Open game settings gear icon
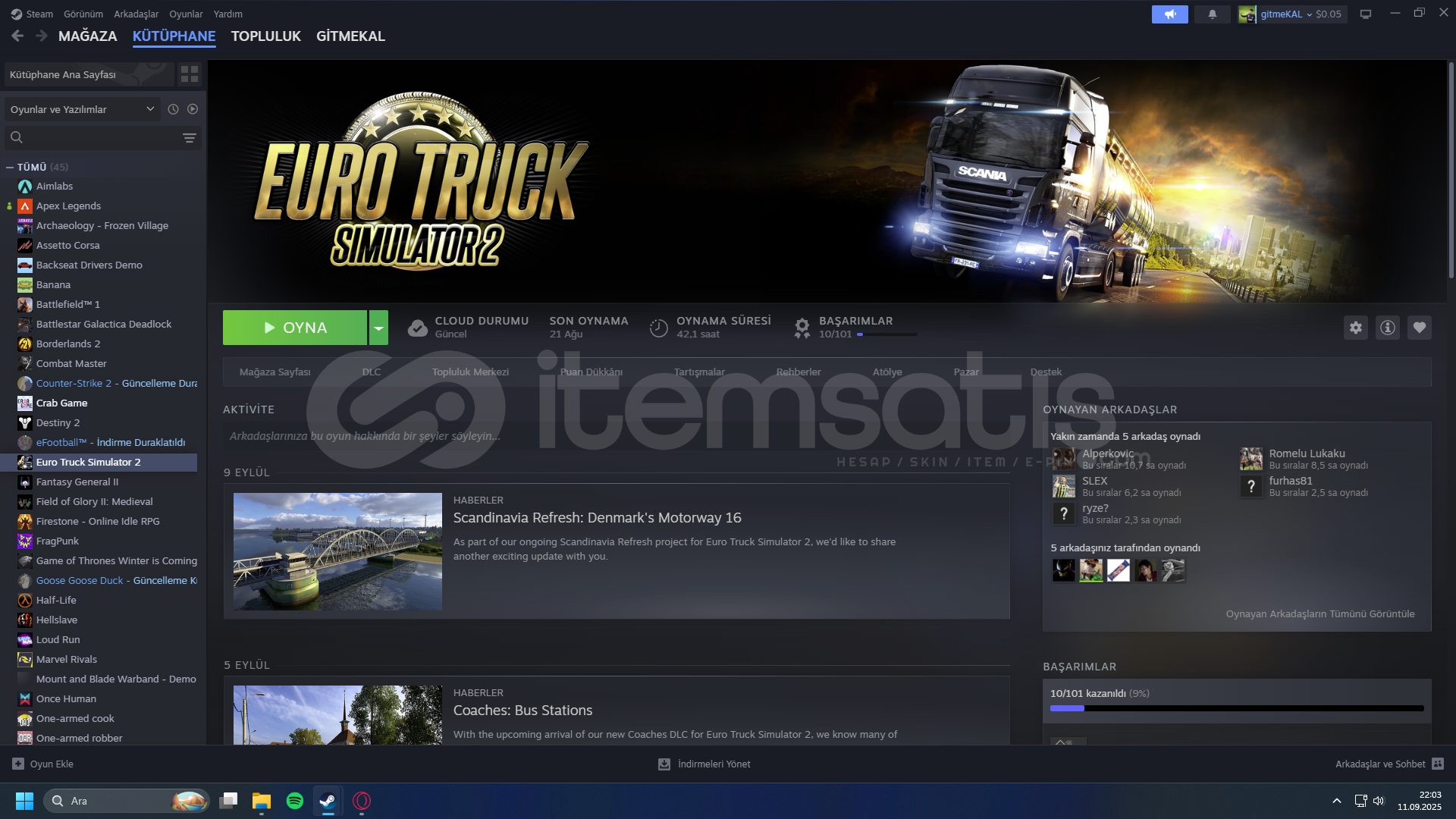Viewport: 1456px width, 819px height. (x=1356, y=328)
